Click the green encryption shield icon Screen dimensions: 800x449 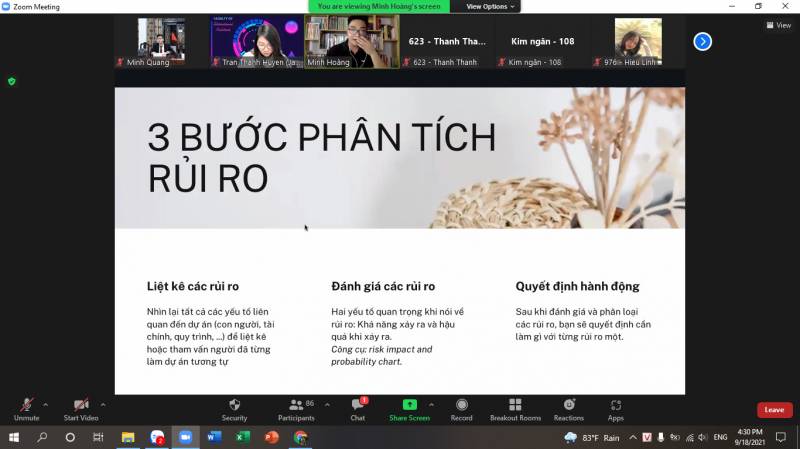12,81
